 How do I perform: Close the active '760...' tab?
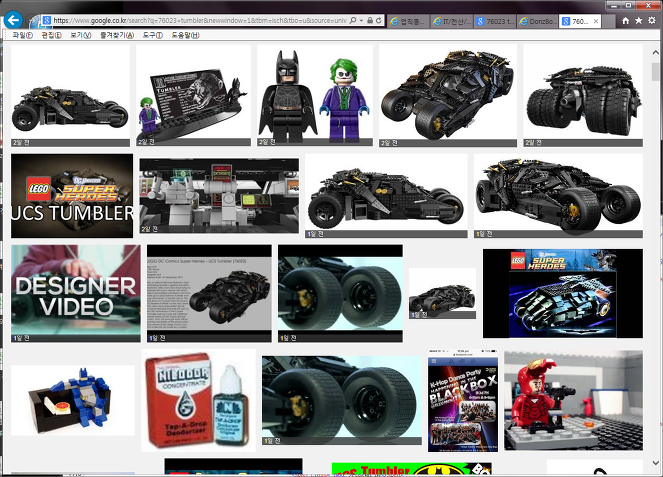(x=596, y=21)
